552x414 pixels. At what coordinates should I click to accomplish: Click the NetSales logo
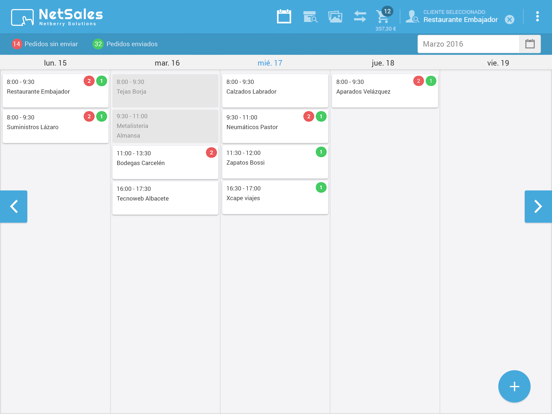[57, 17]
